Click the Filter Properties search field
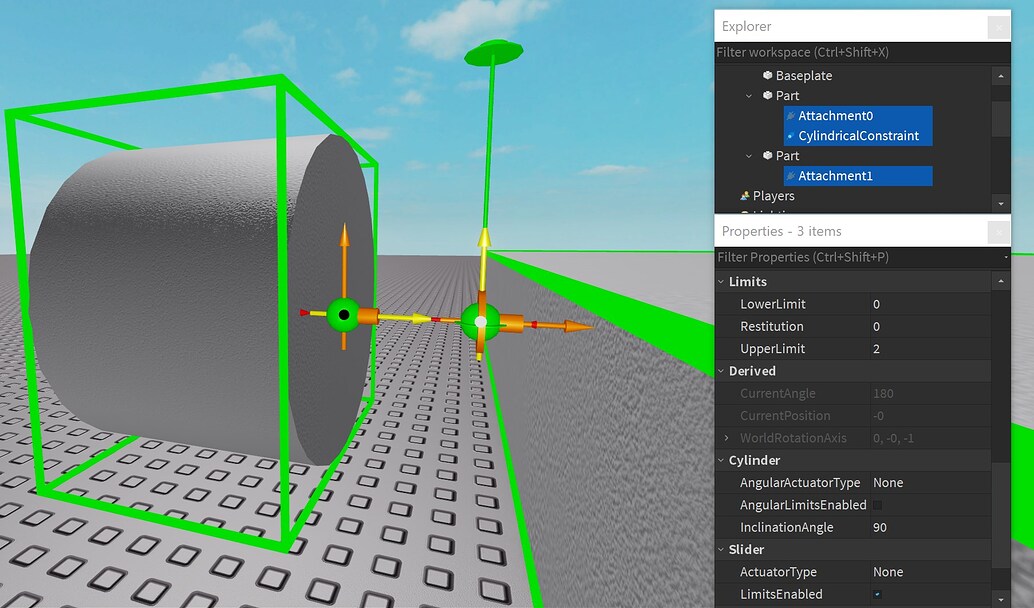 [x=857, y=257]
